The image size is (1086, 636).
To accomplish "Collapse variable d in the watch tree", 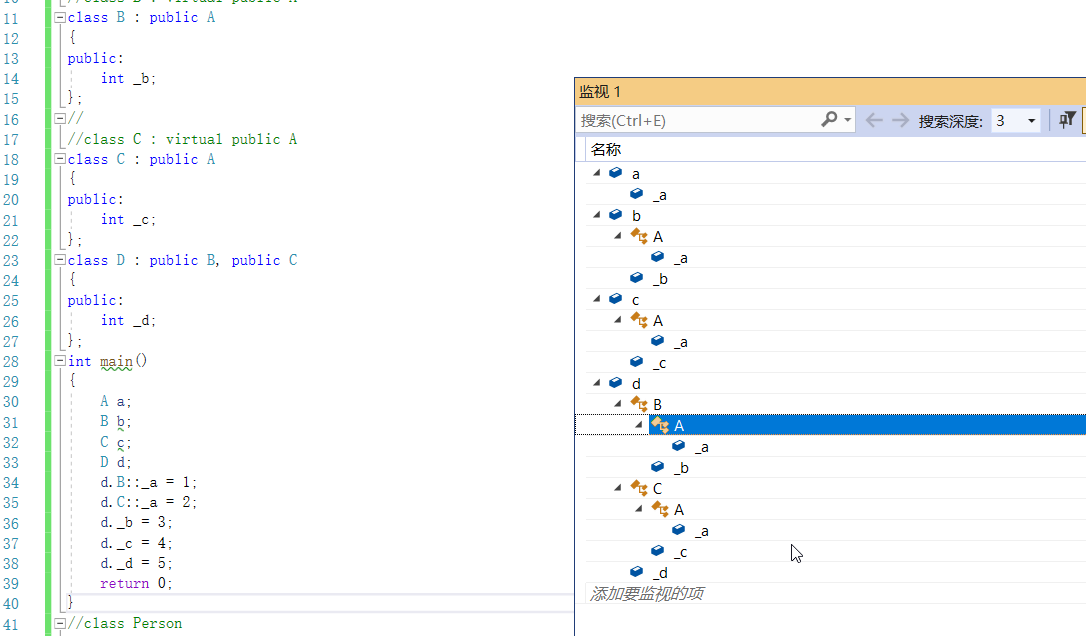I will pyautogui.click(x=596, y=382).
